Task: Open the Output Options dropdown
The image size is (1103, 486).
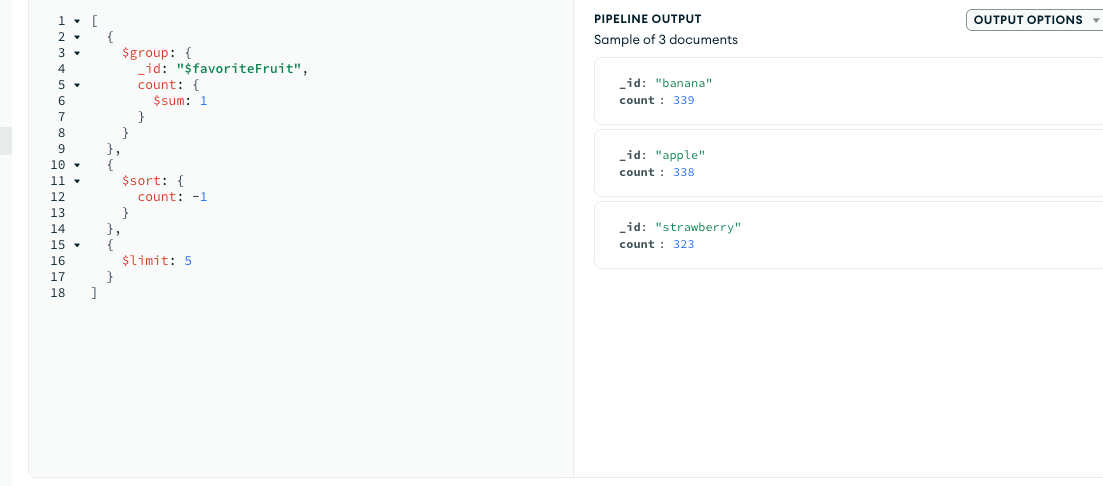Action: [x=1034, y=20]
